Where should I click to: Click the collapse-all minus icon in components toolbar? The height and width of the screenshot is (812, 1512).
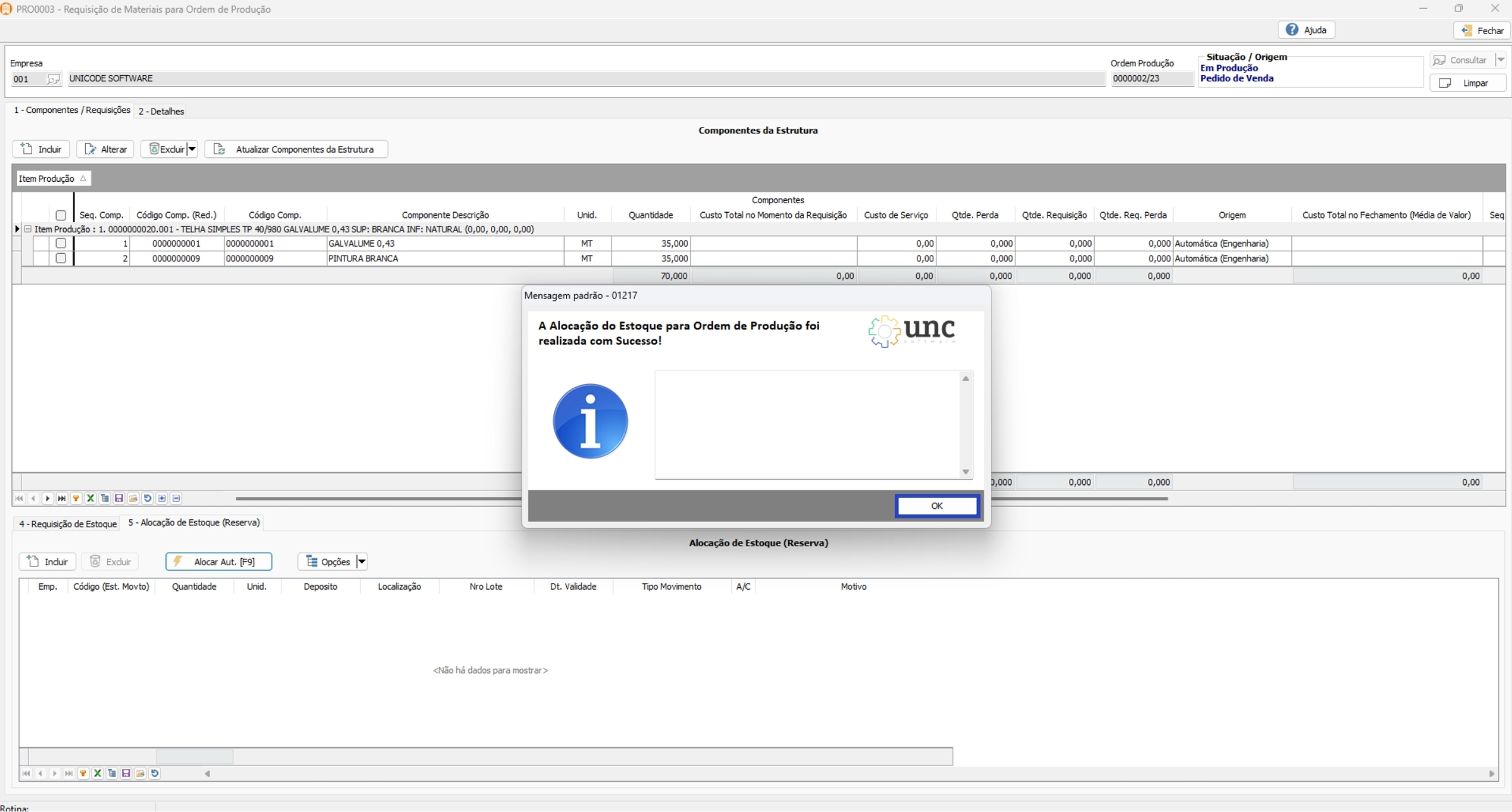(177, 498)
